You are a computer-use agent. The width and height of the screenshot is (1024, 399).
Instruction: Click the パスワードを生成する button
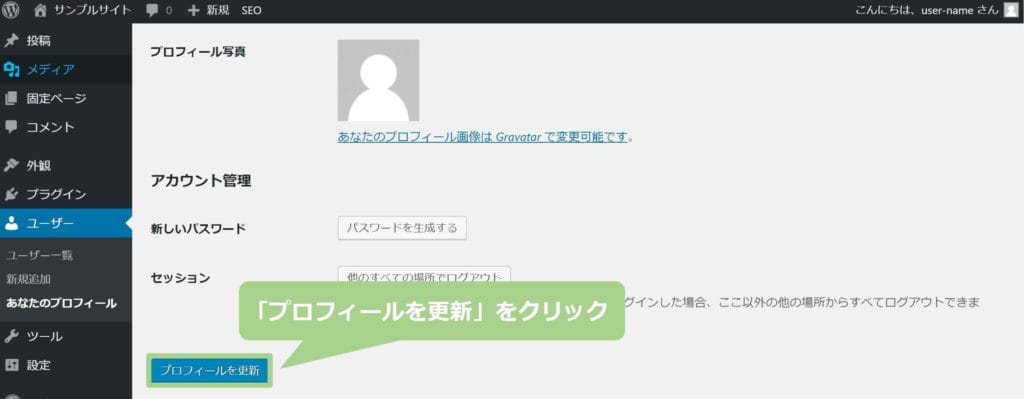click(x=402, y=228)
